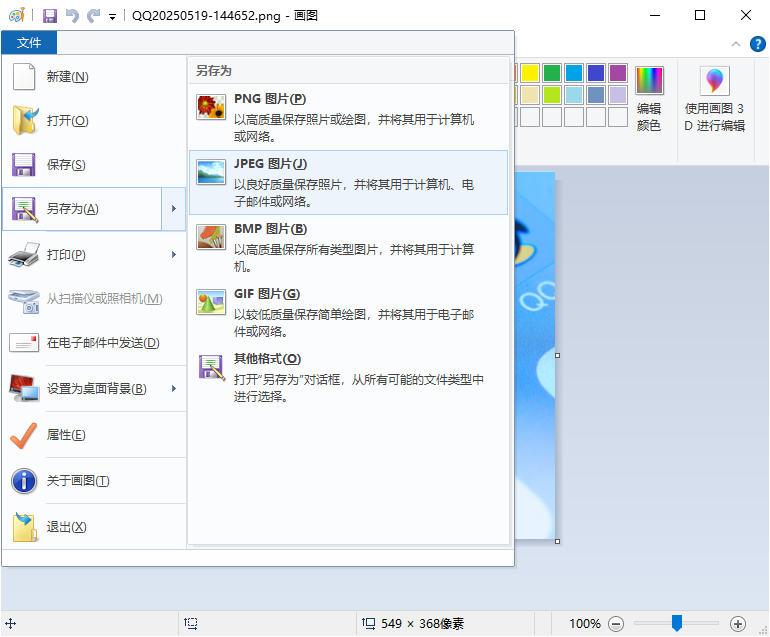Image resolution: width=770 pixels, height=637 pixels.
Task: Click the shapes thumbnail icon for GIF
Action: [211, 302]
